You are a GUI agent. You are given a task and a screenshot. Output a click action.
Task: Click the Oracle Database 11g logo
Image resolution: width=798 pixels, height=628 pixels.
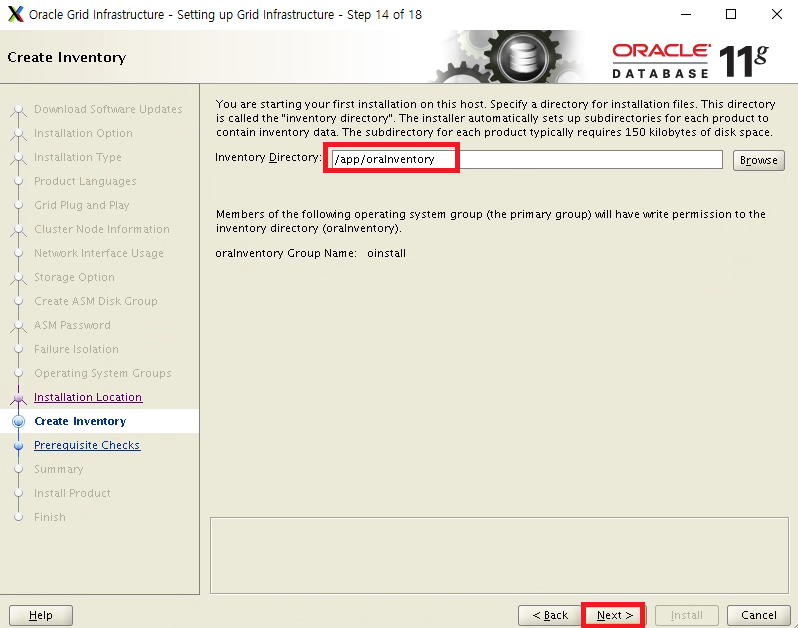(x=690, y=61)
